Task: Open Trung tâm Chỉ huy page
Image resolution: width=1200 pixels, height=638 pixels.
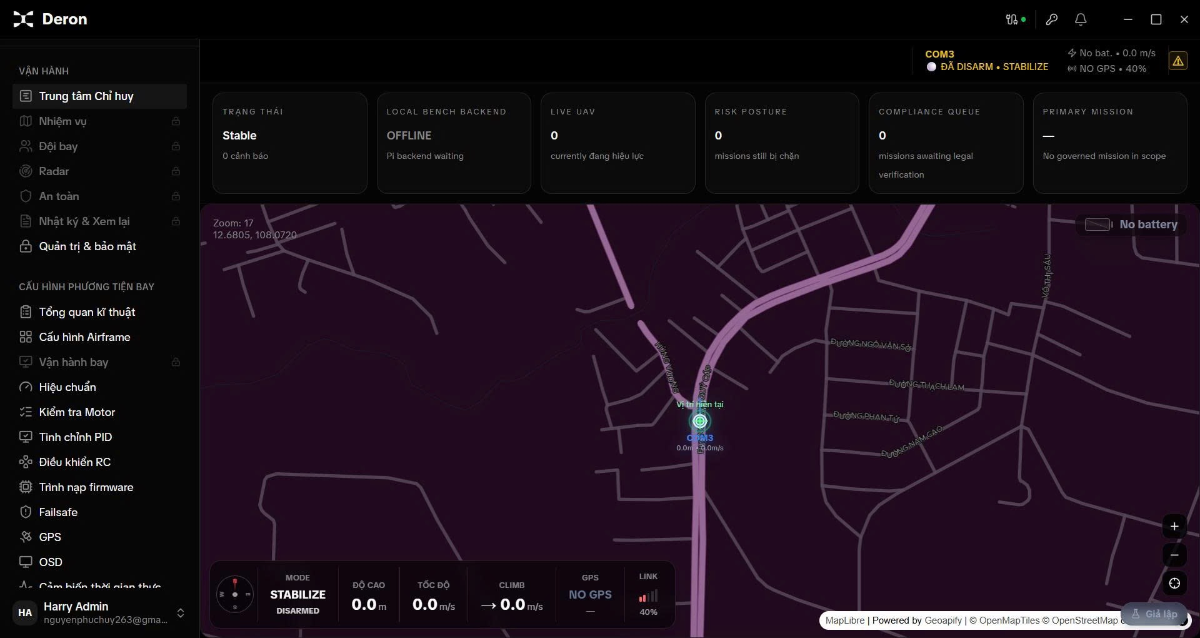Action: tap(100, 96)
